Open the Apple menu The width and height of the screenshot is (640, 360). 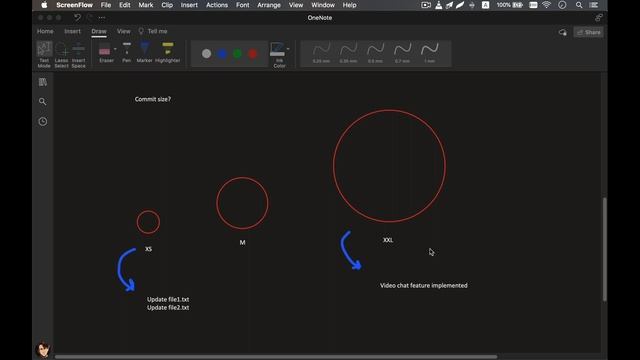pyautogui.click(x=44, y=5)
